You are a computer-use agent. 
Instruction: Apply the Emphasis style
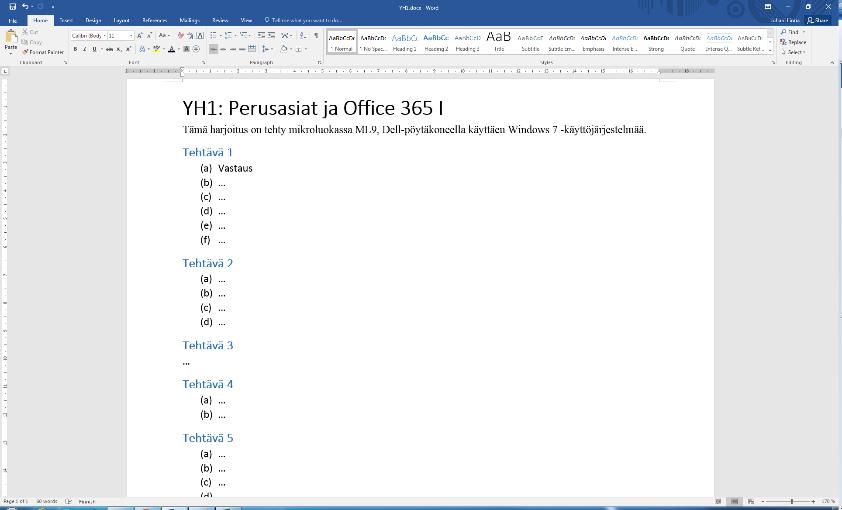(x=593, y=42)
